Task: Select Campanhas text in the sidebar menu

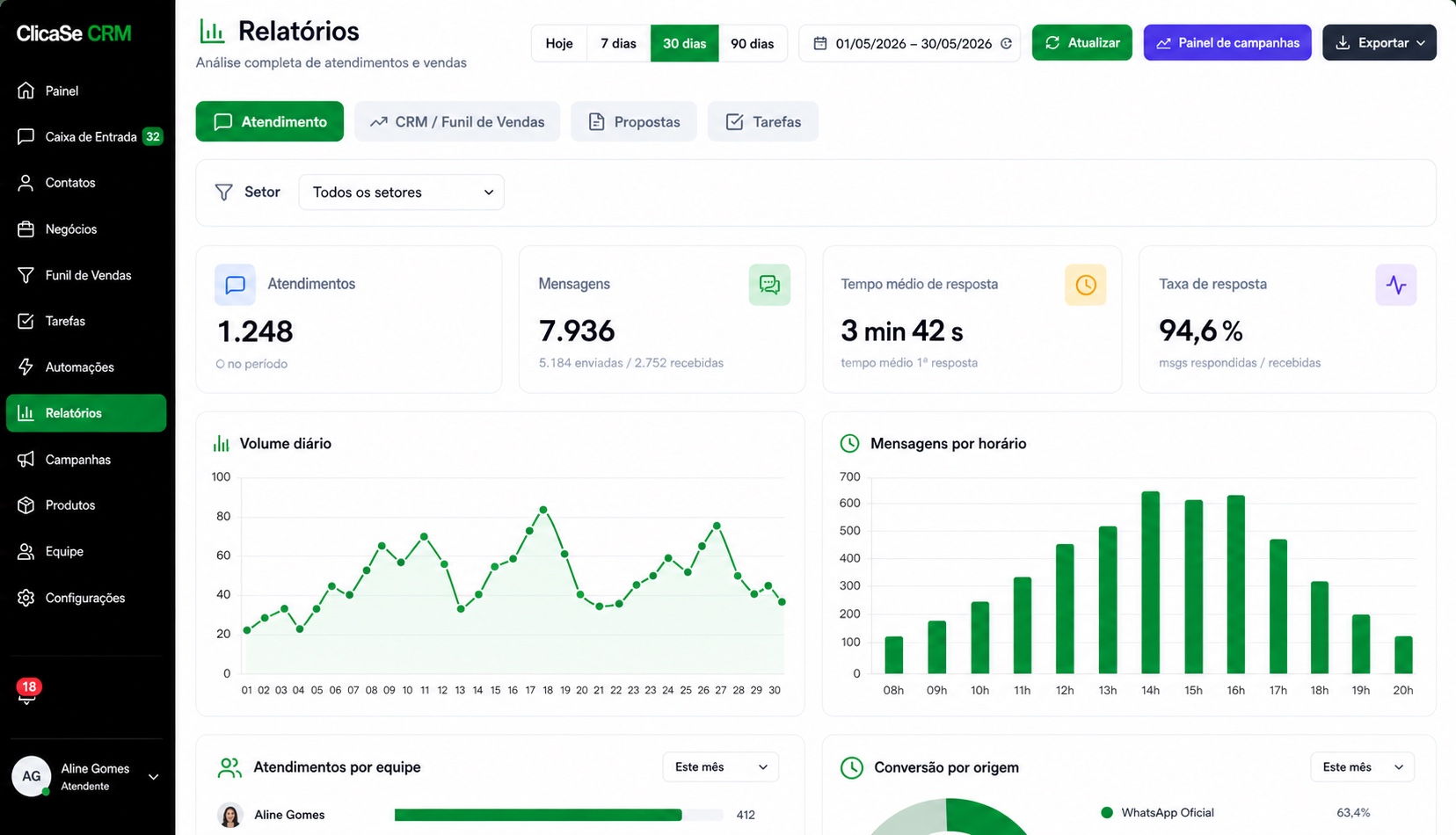Action: coord(78,460)
